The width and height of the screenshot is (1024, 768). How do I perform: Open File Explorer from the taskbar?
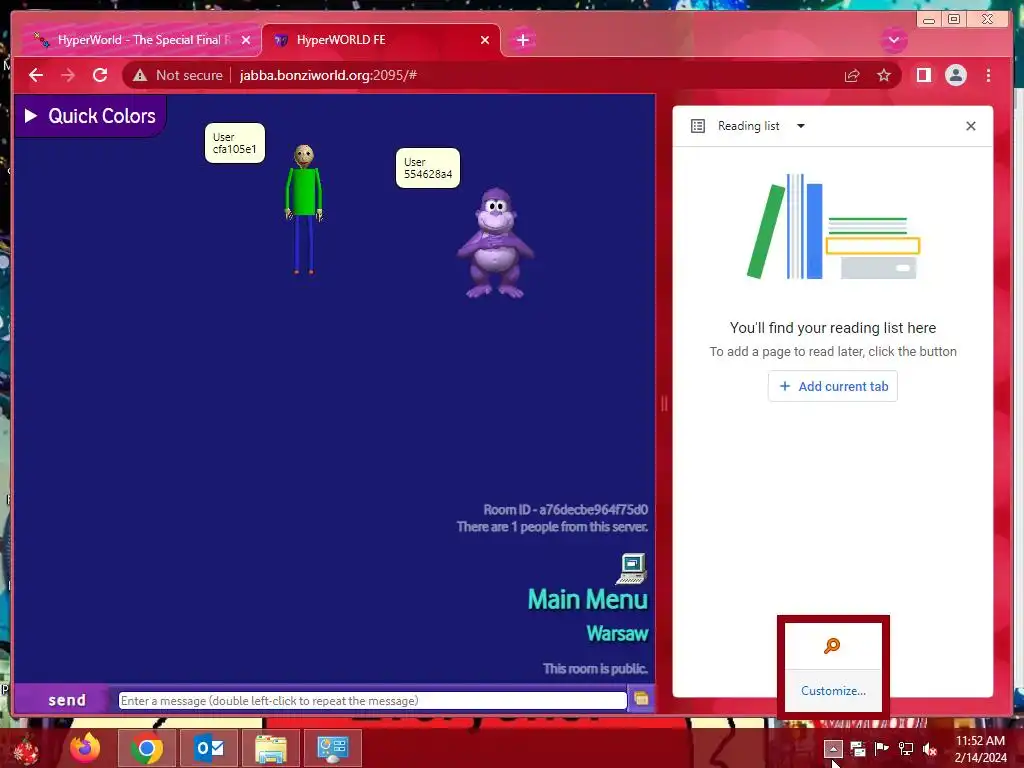pyautogui.click(x=270, y=748)
